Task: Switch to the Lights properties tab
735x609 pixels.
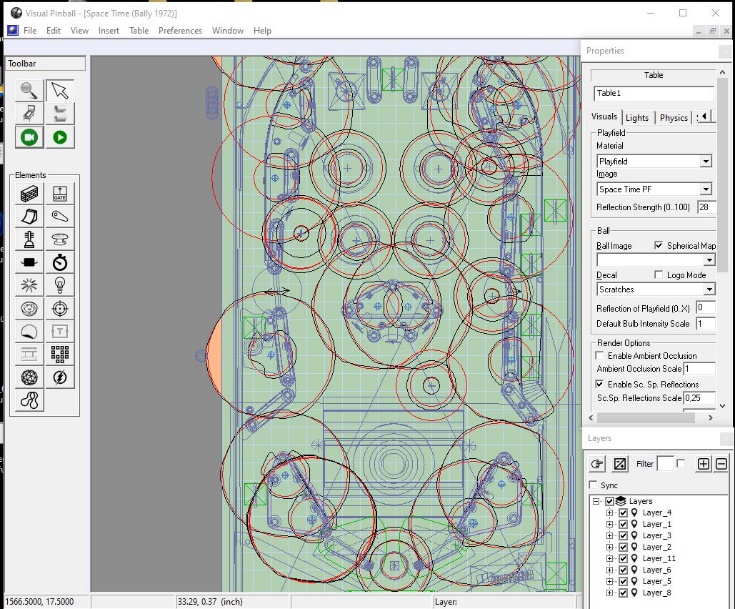Action: point(637,118)
